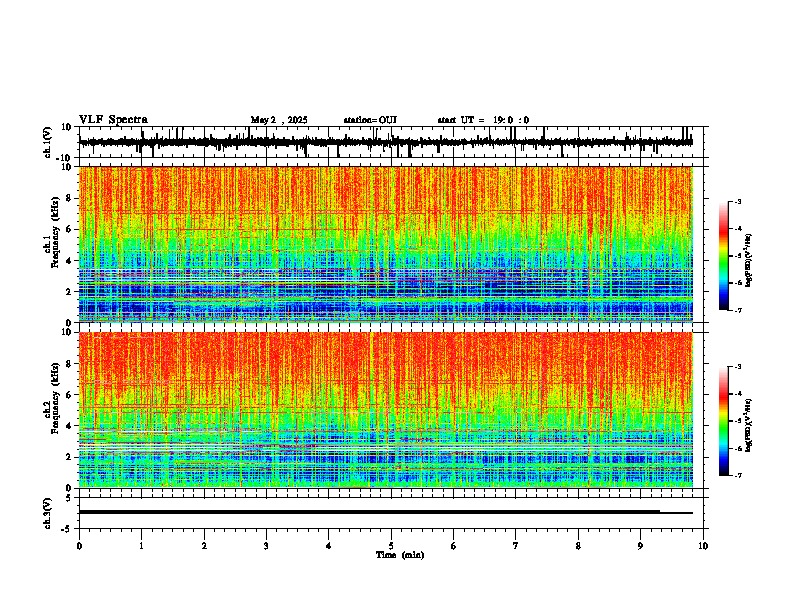
Task: Click time axis tick label "7"
Action: (x=516, y=546)
